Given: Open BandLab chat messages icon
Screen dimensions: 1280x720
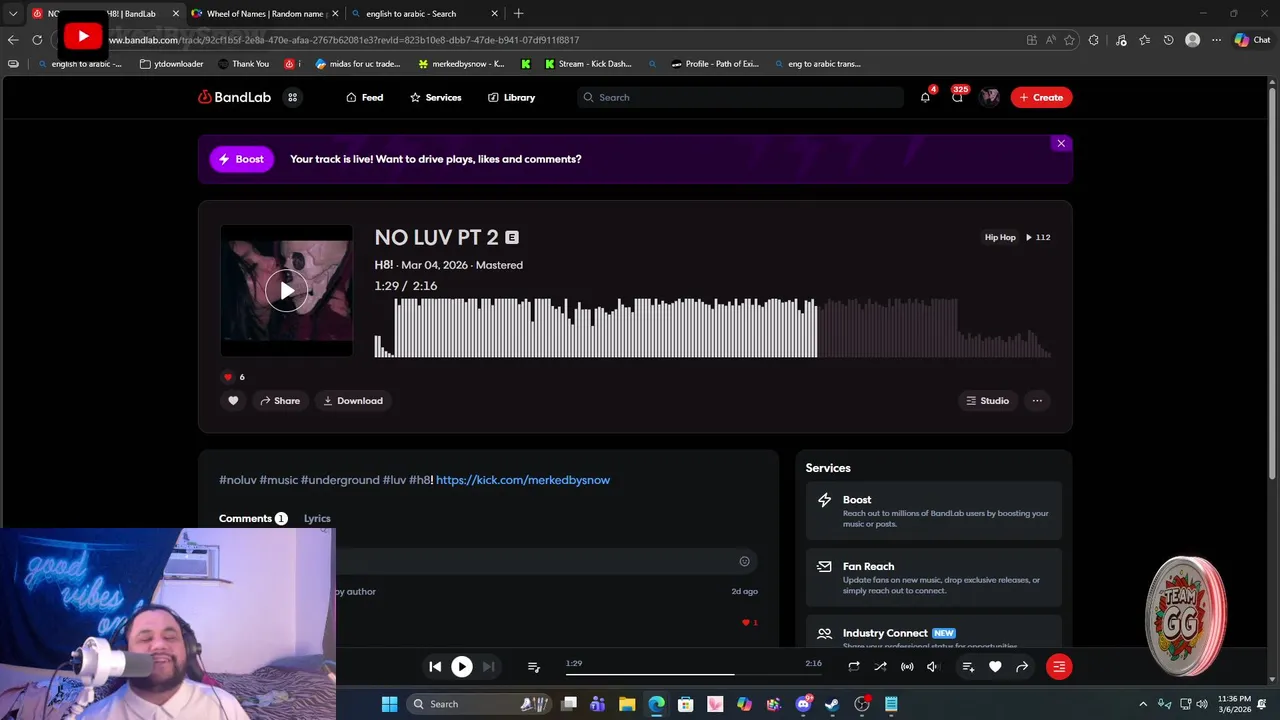Looking at the screenshot, I should [x=957, y=97].
